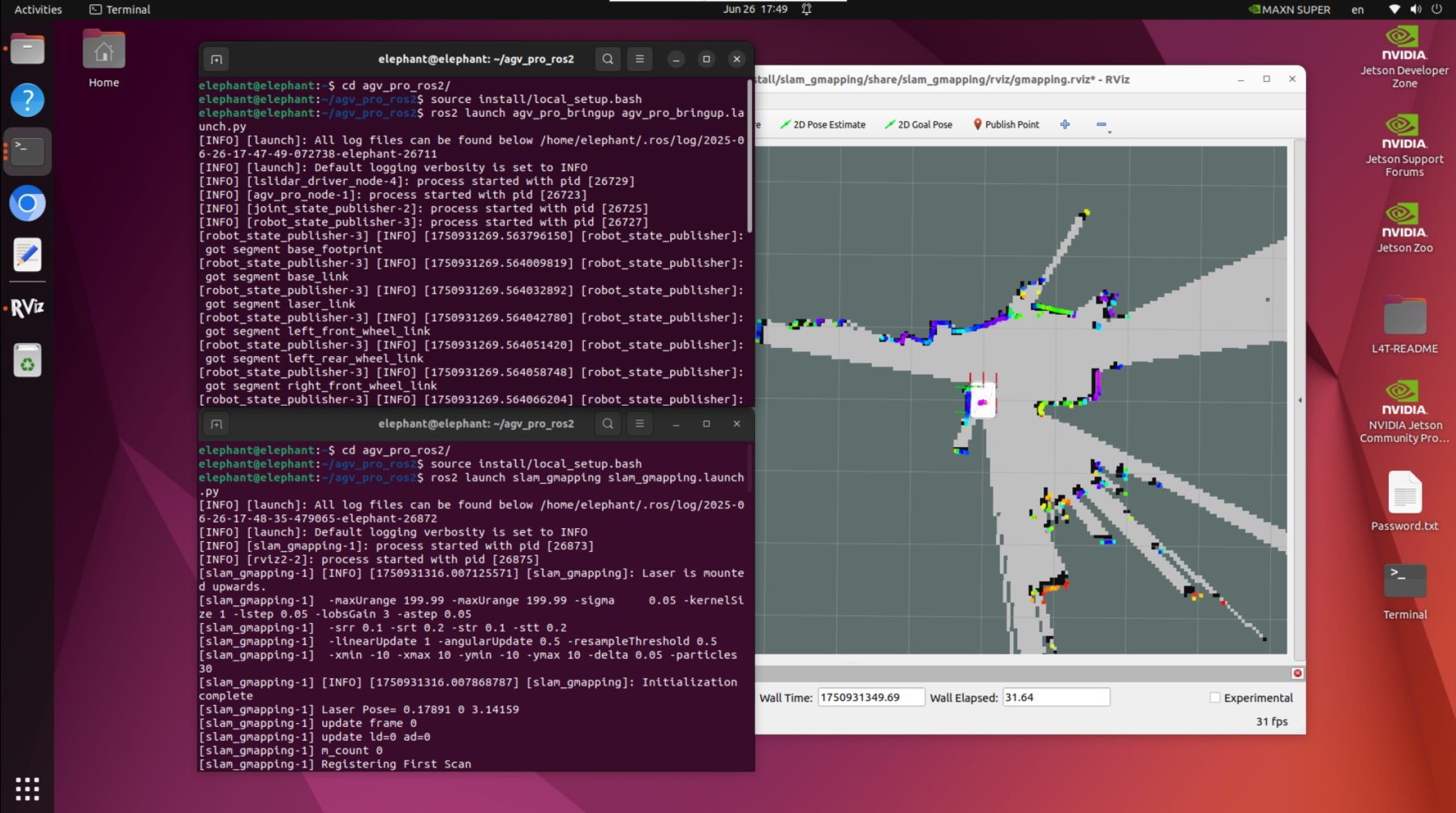Click the blue minus remove-tool icon in RViz toolbar

[1101, 124]
